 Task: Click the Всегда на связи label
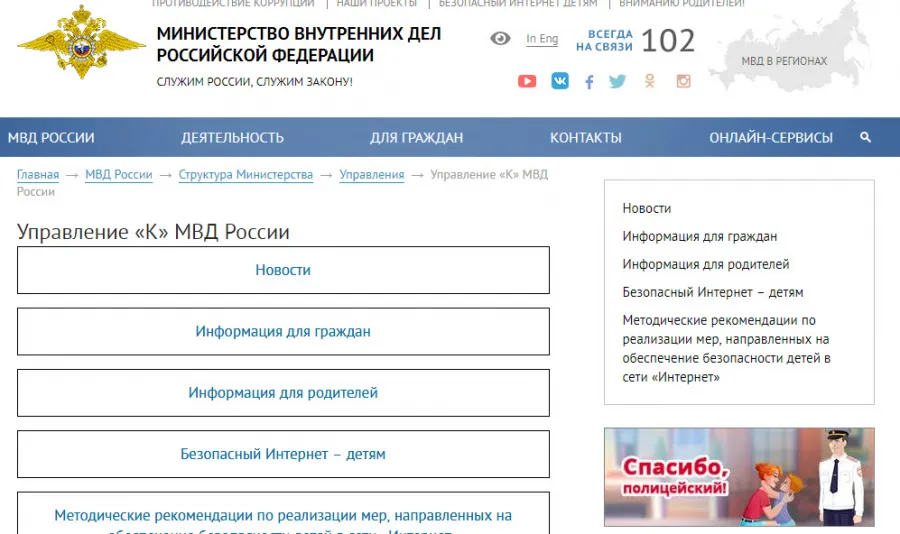pyautogui.click(x=604, y=41)
